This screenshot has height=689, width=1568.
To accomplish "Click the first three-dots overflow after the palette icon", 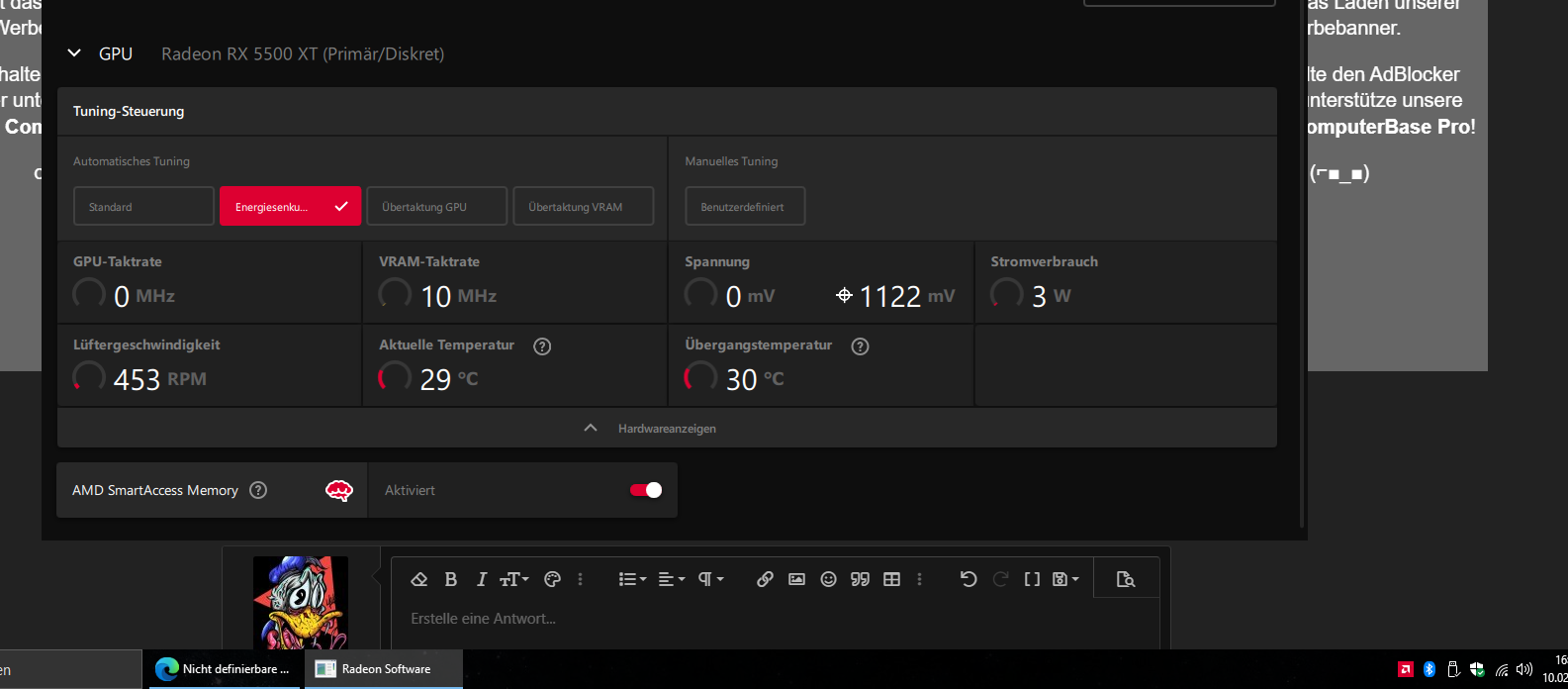I will click(x=581, y=579).
